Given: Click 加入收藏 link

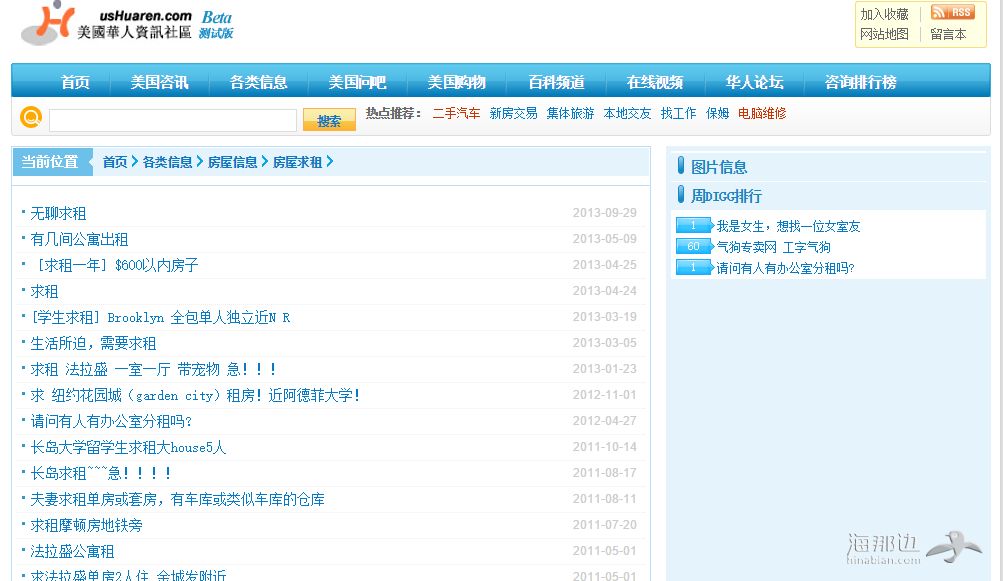Looking at the screenshot, I should (x=884, y=14).
